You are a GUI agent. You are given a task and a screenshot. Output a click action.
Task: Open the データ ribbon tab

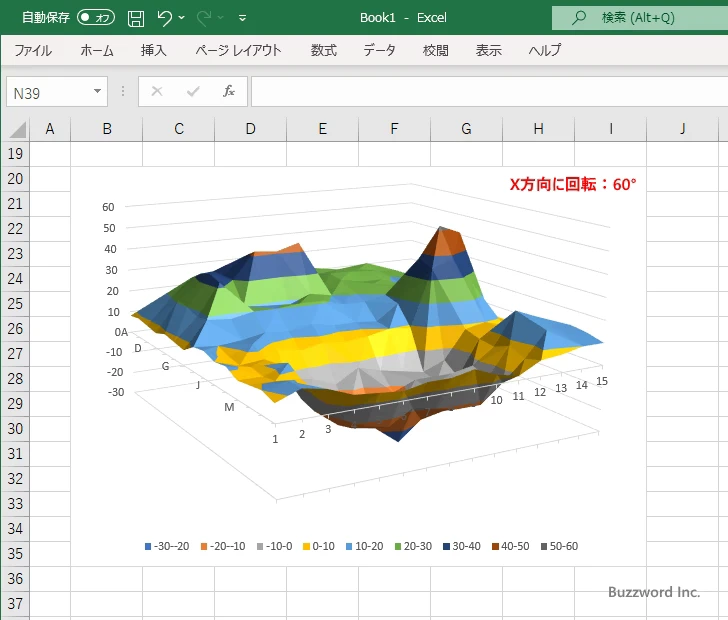point(379,50)
